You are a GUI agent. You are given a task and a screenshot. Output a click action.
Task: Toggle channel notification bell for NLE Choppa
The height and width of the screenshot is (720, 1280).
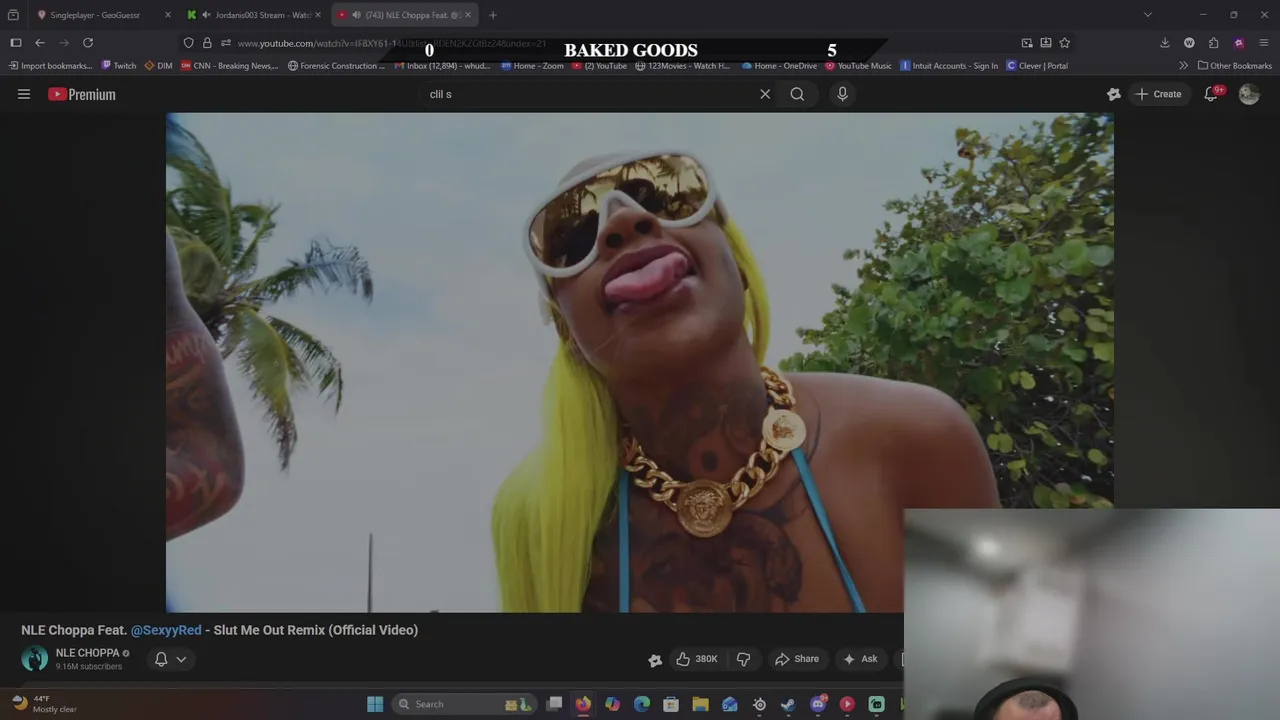pos(161,659)
